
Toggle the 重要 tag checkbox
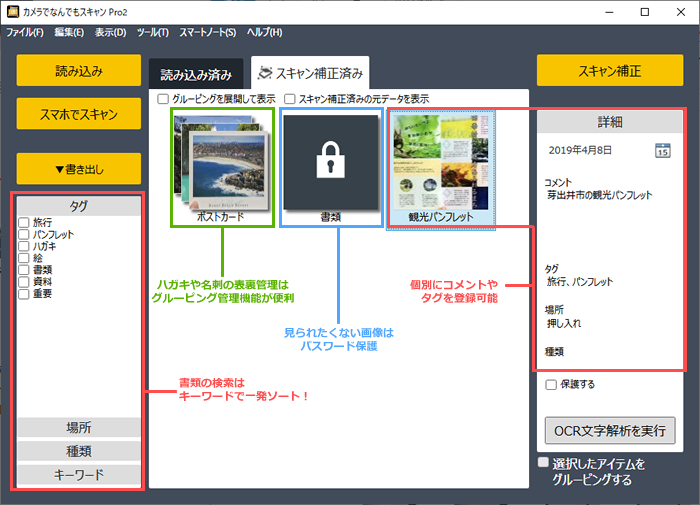(23, 293)
